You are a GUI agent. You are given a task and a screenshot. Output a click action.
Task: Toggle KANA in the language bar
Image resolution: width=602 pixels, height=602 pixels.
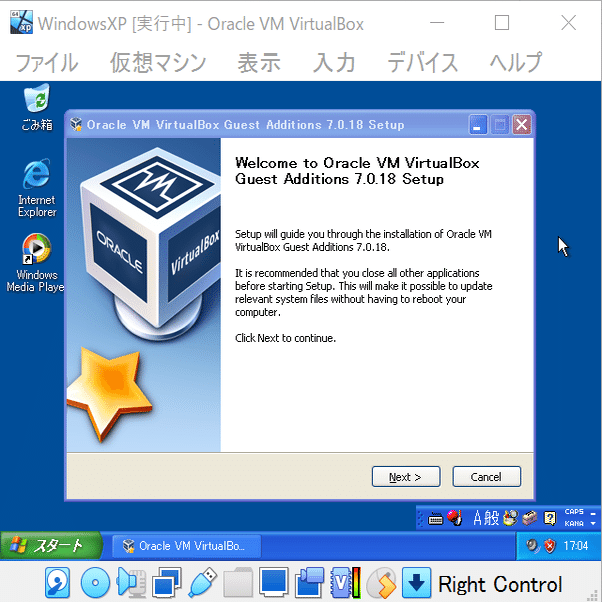(x=574, y=524)
